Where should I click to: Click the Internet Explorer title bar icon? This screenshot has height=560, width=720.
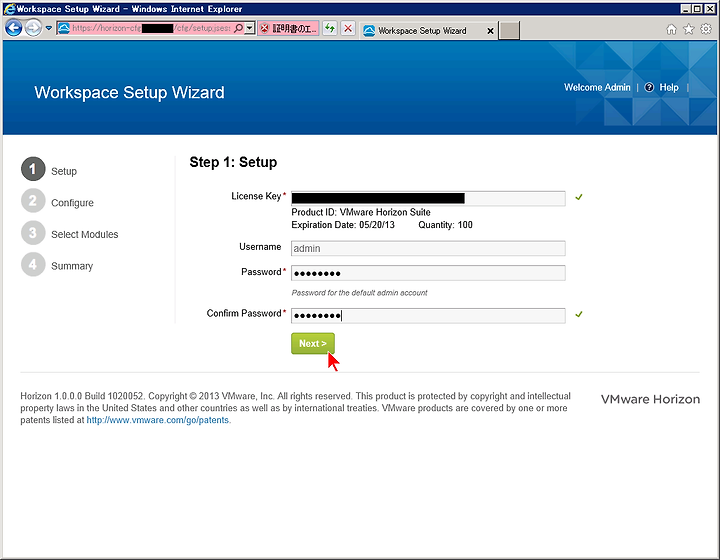click(x=9, y=9)
